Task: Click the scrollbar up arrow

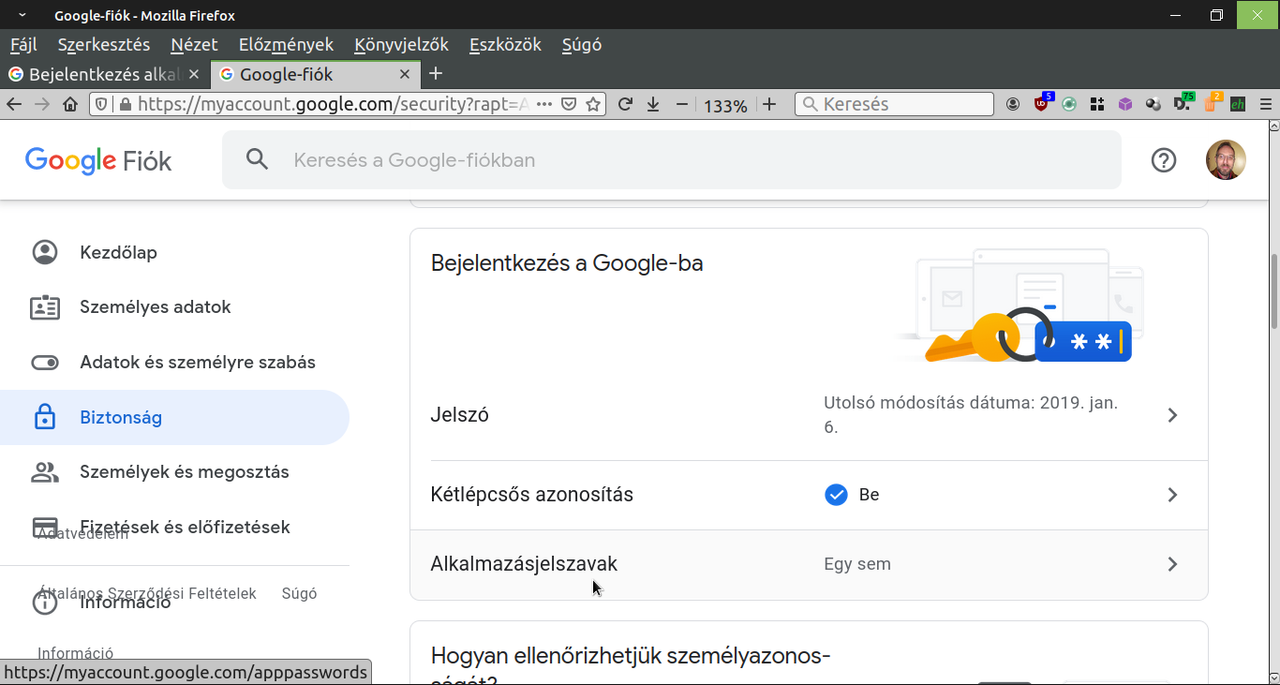Action: coord(1273,126)
